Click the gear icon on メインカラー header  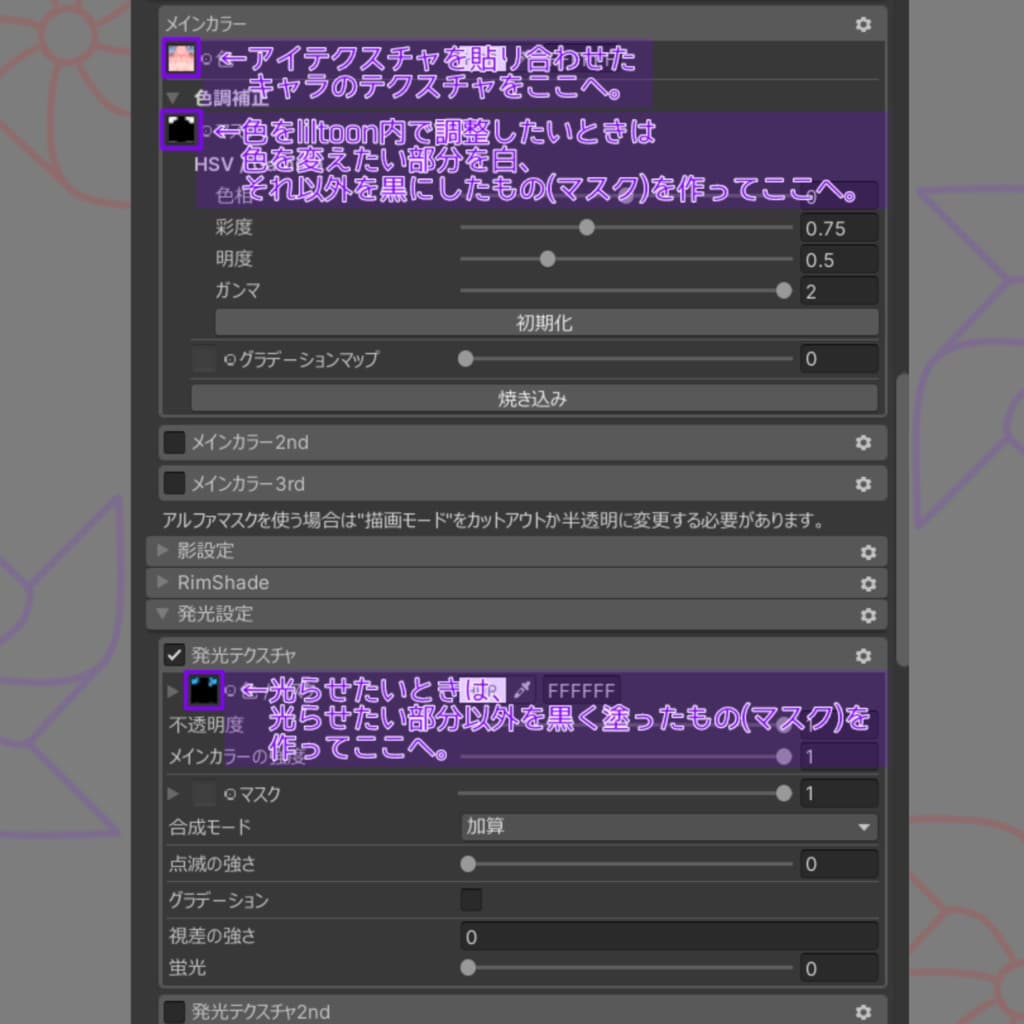(863, 23)
